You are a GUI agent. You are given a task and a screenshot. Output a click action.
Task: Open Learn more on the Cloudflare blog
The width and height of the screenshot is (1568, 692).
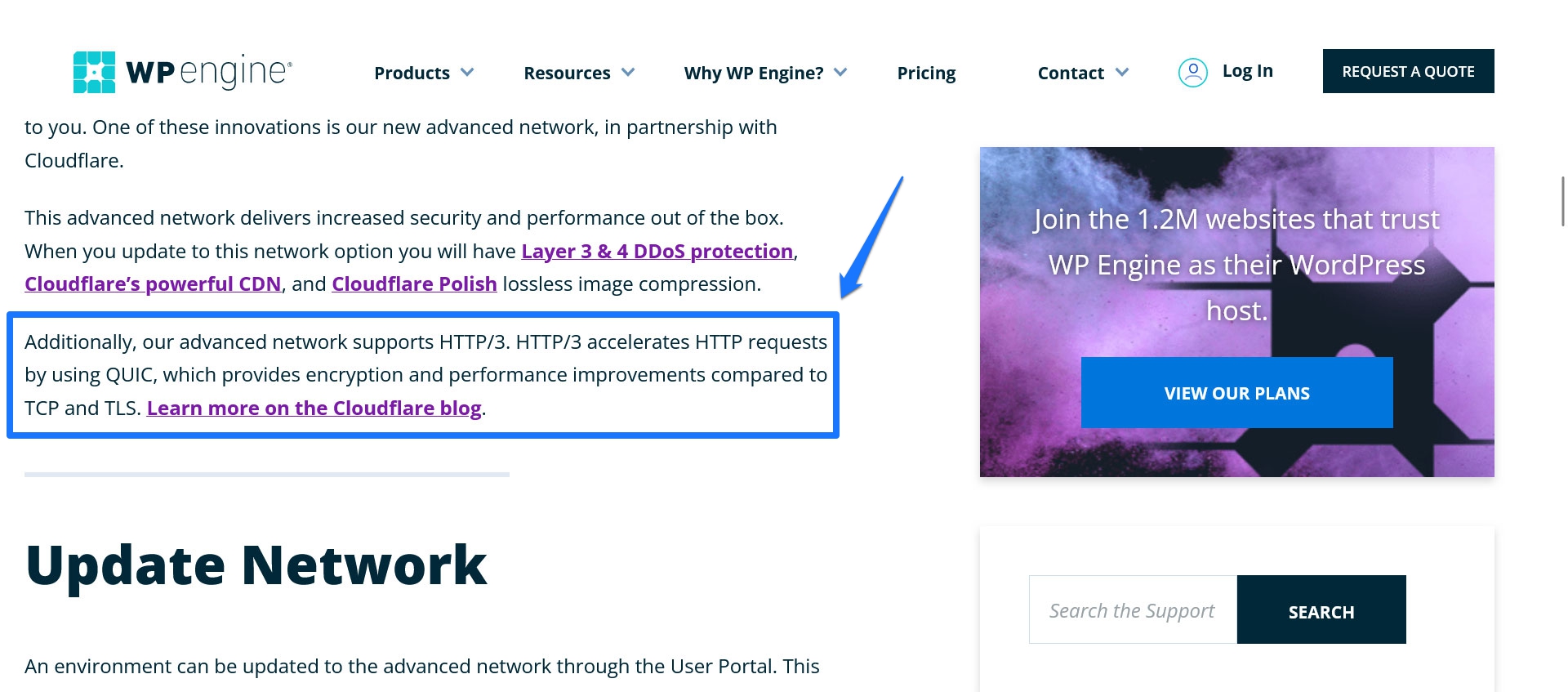point(314,409)
